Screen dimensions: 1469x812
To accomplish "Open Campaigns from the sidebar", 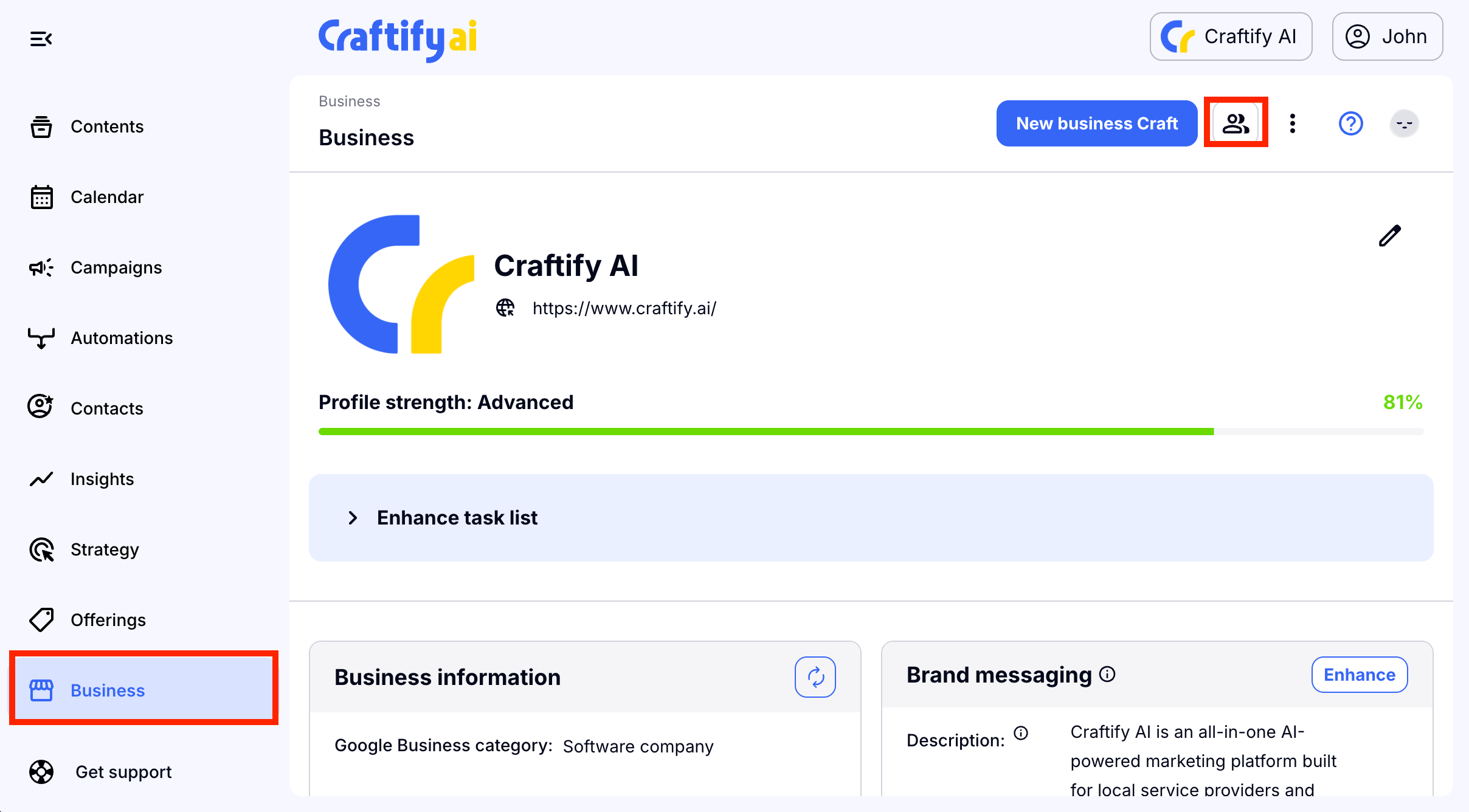I will point(116,267).
